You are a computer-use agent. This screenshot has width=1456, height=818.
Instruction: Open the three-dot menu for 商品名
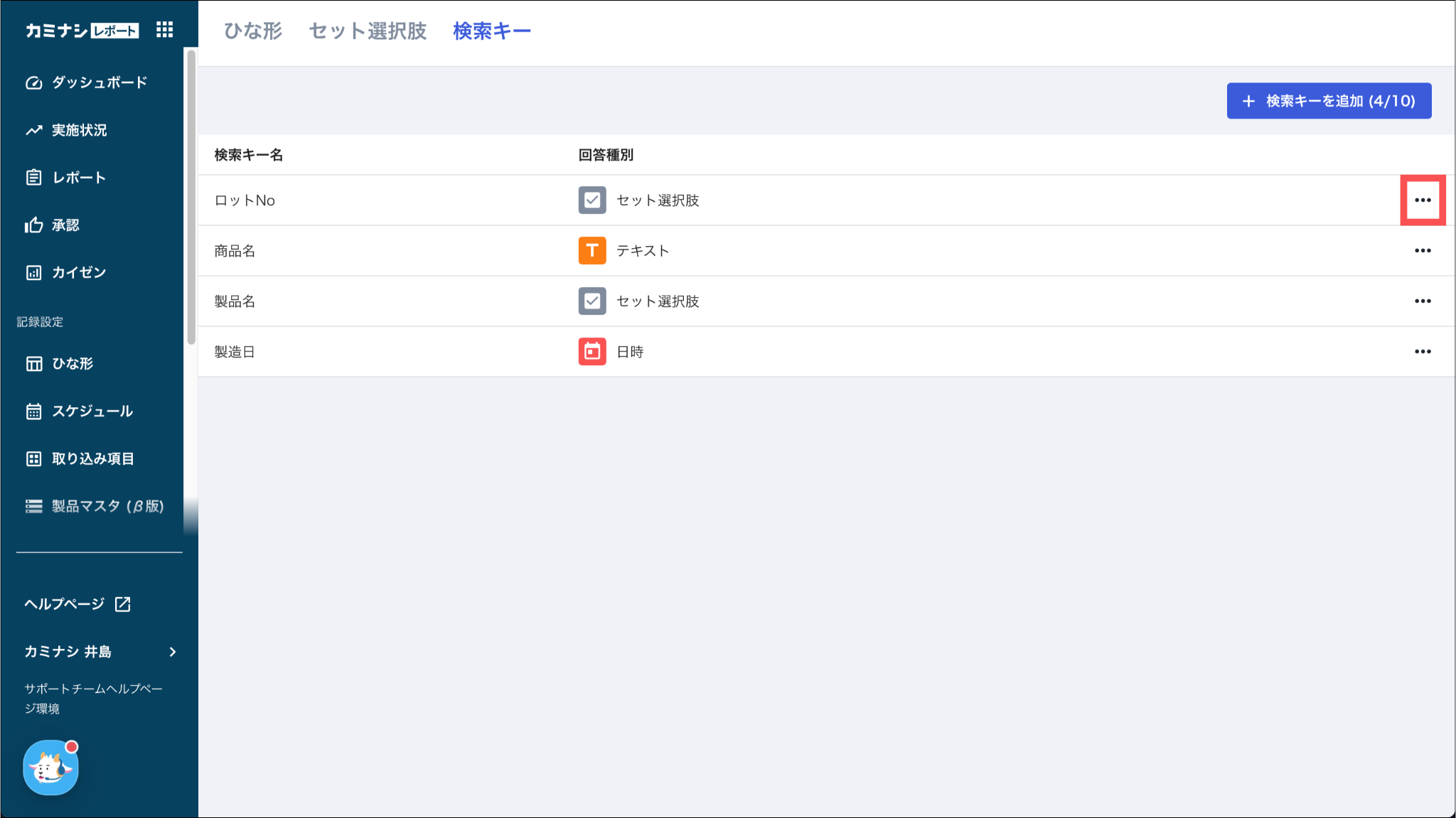click(1422, 251)
